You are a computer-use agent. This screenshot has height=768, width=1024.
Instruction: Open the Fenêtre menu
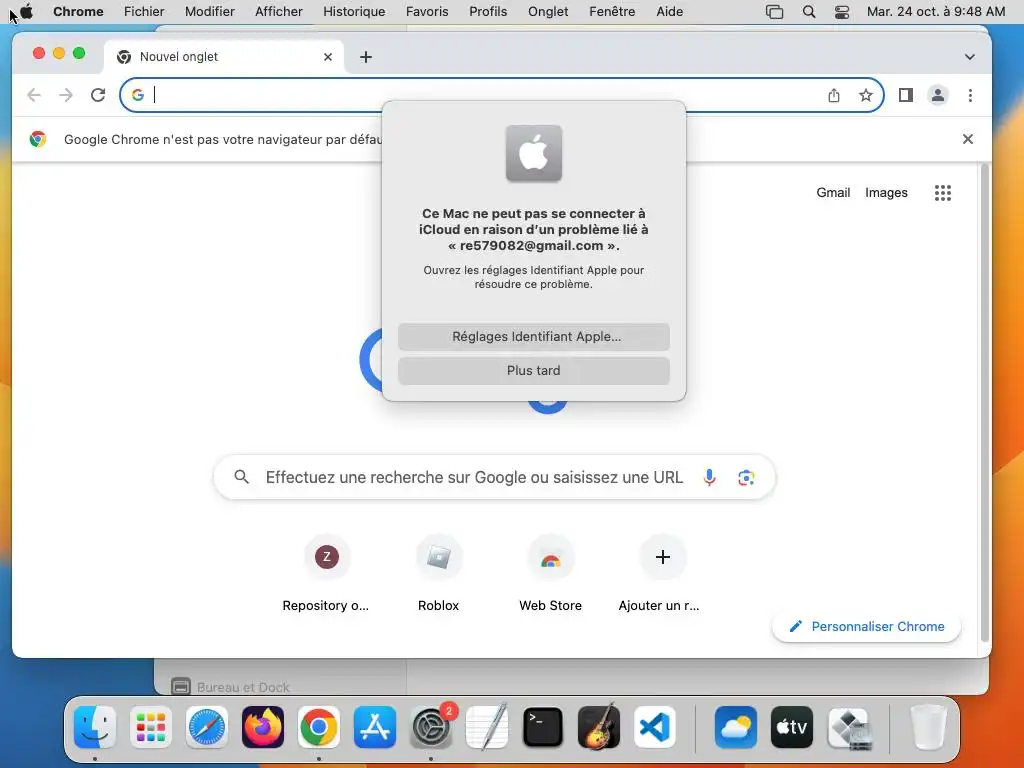point(612,11)
